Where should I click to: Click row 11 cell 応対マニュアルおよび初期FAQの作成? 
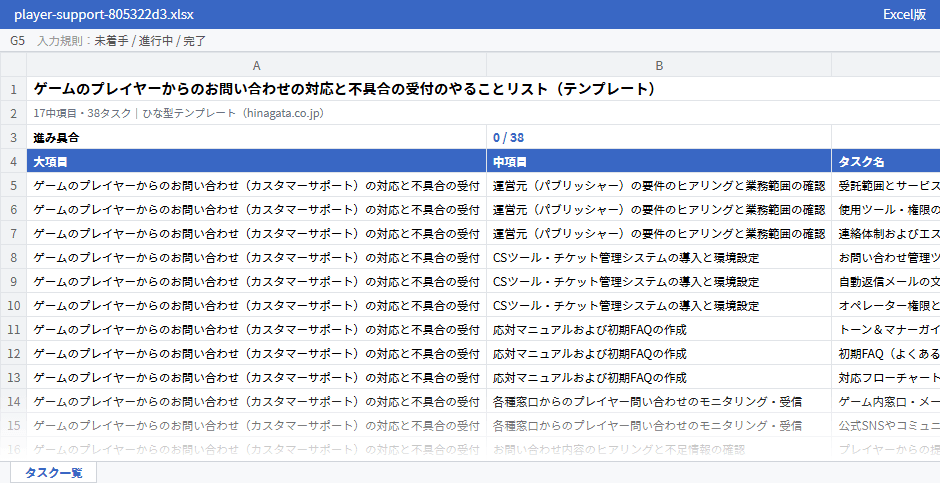click(659, 329)
